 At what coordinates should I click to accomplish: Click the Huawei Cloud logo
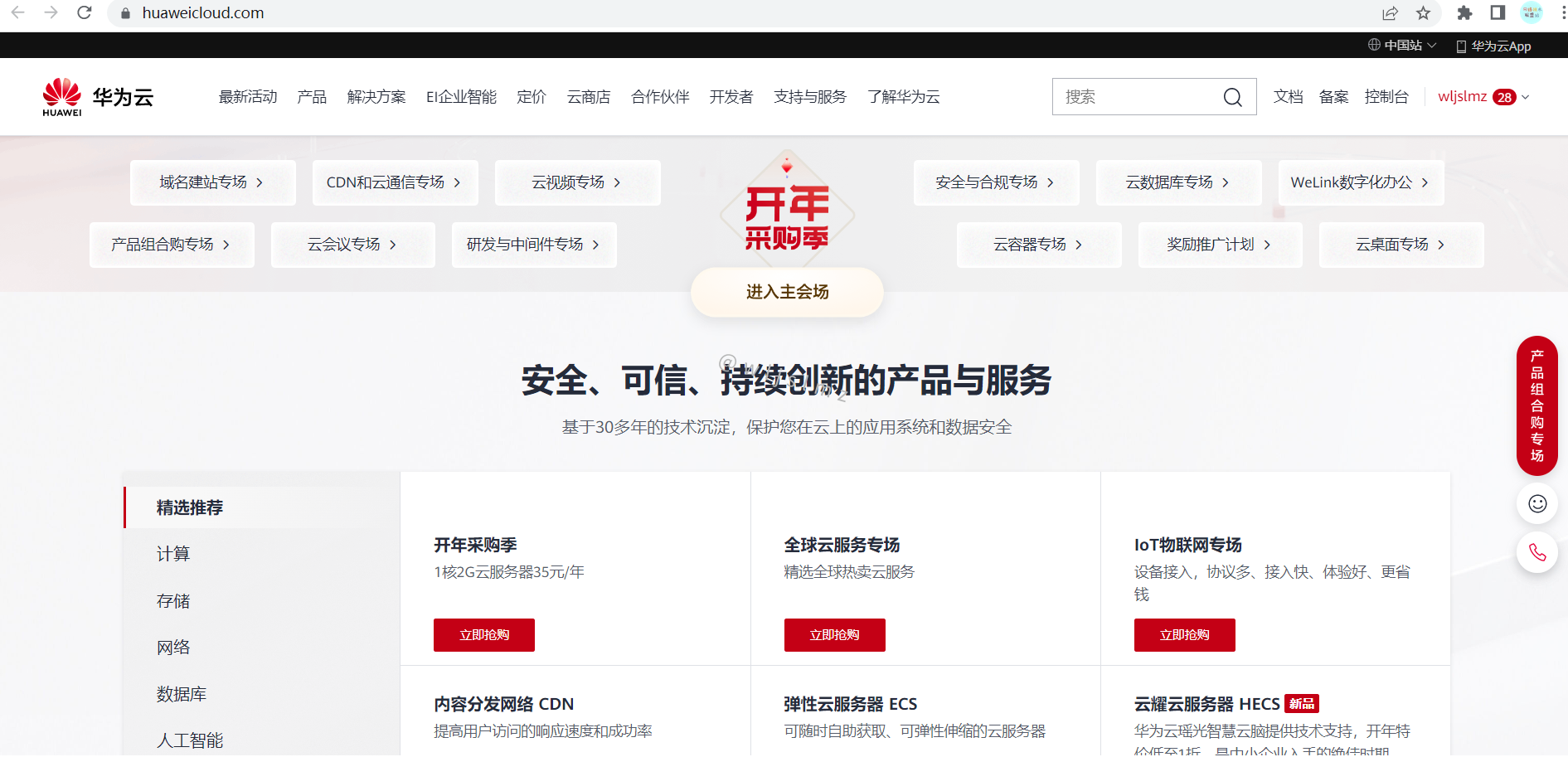coord(96,95)
